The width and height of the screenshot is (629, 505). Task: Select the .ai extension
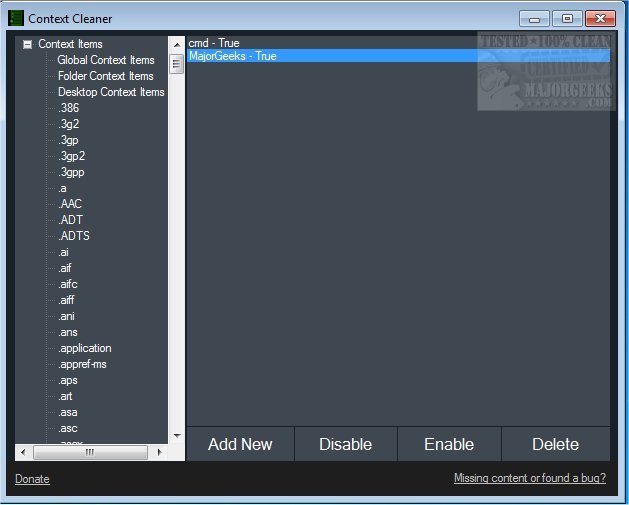63,252
